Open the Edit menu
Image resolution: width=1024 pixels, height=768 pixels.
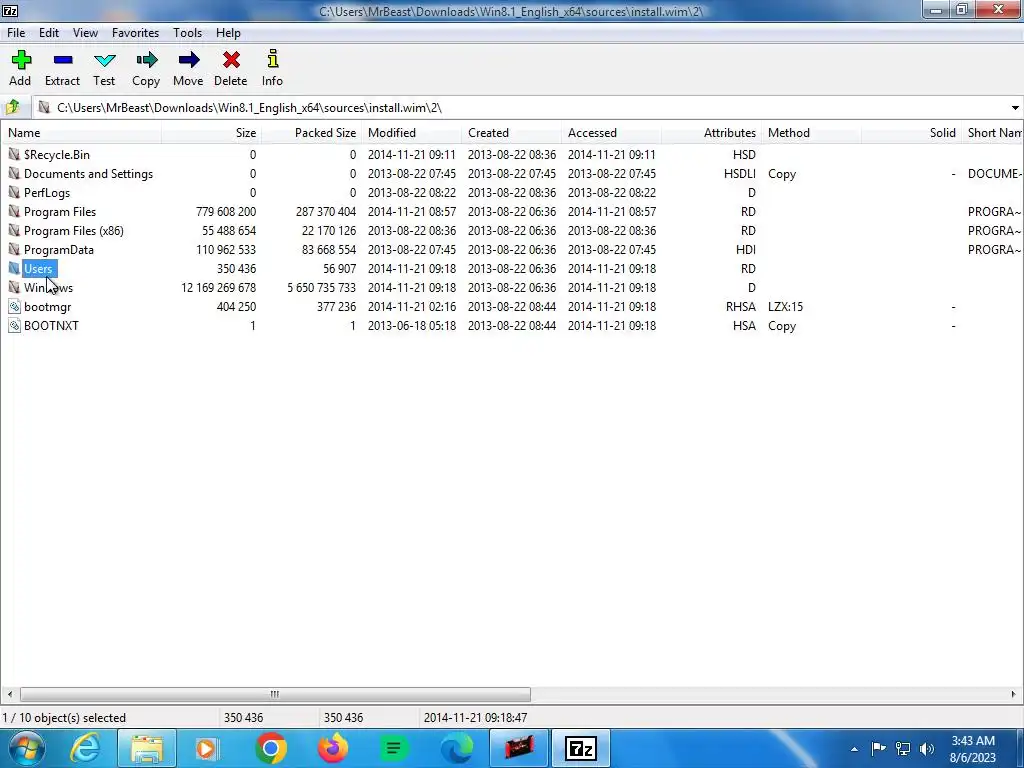(49, 33)
